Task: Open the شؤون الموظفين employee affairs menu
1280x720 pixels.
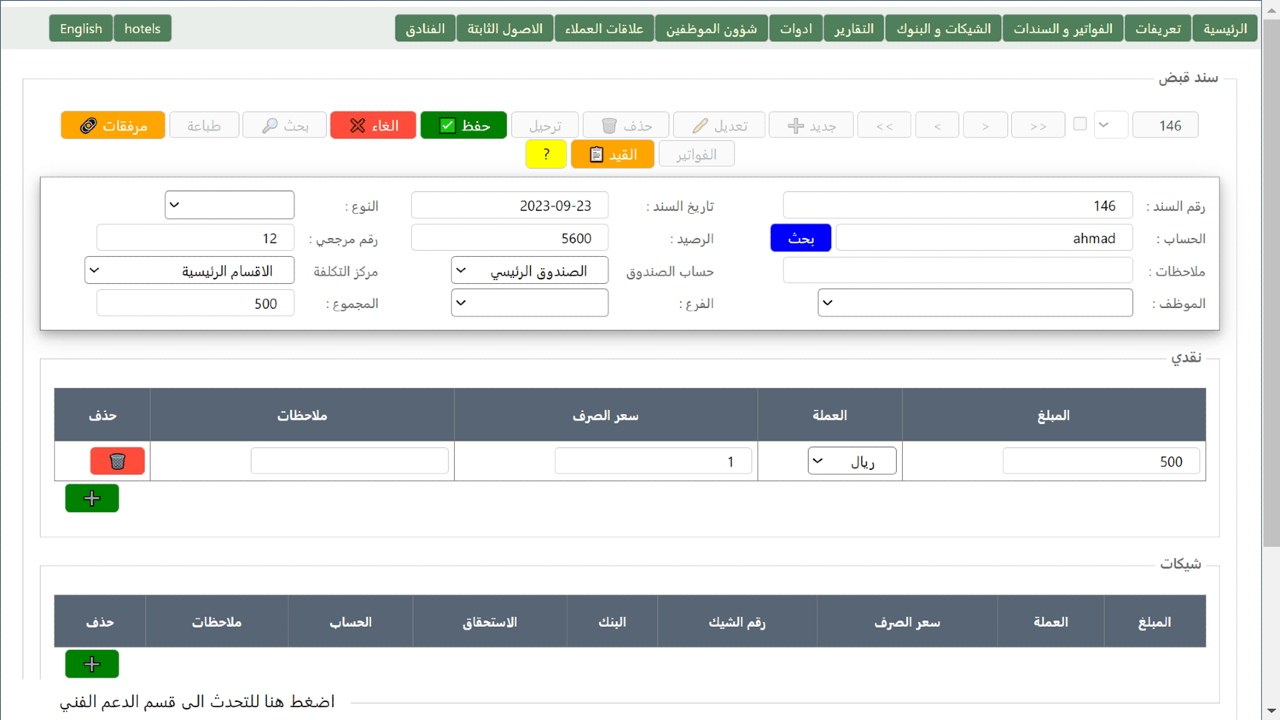Action: pos(711,28)
